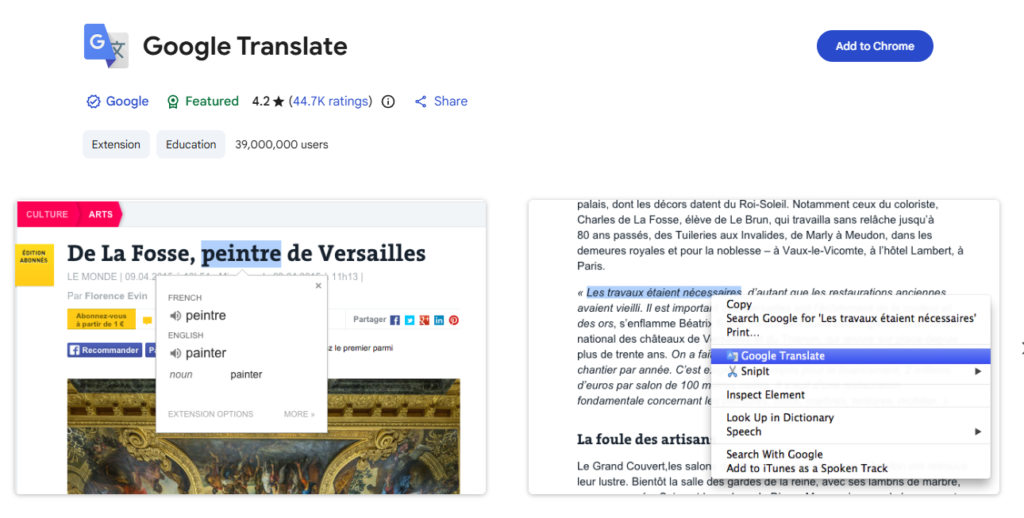Click the Abonnez-vous yellow button
The height and width of the screenshot is (518, 1024).
click(x=101, y=319)
